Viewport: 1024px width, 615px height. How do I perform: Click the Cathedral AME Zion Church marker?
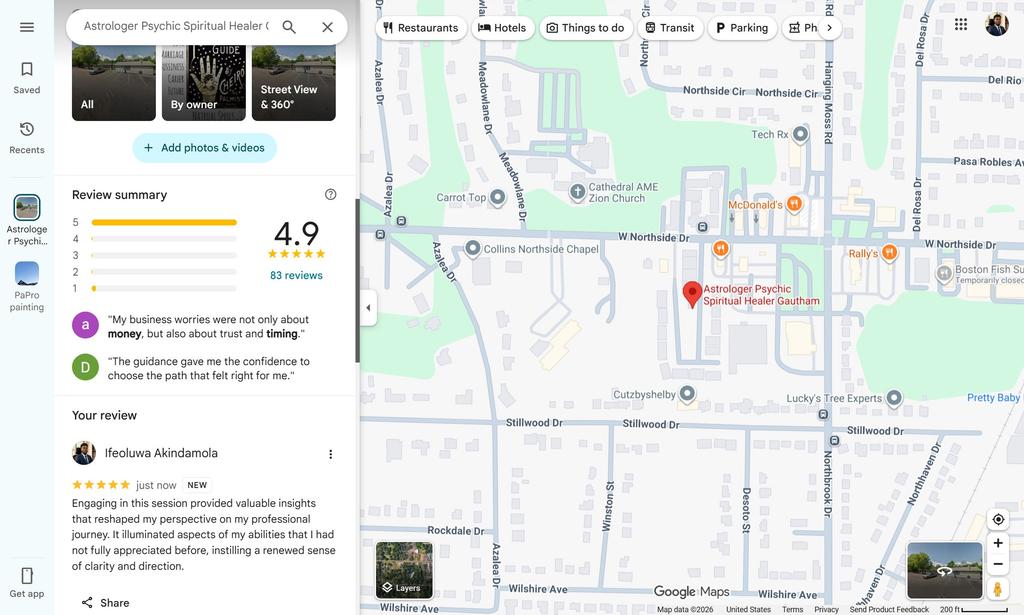pos(577,192)
